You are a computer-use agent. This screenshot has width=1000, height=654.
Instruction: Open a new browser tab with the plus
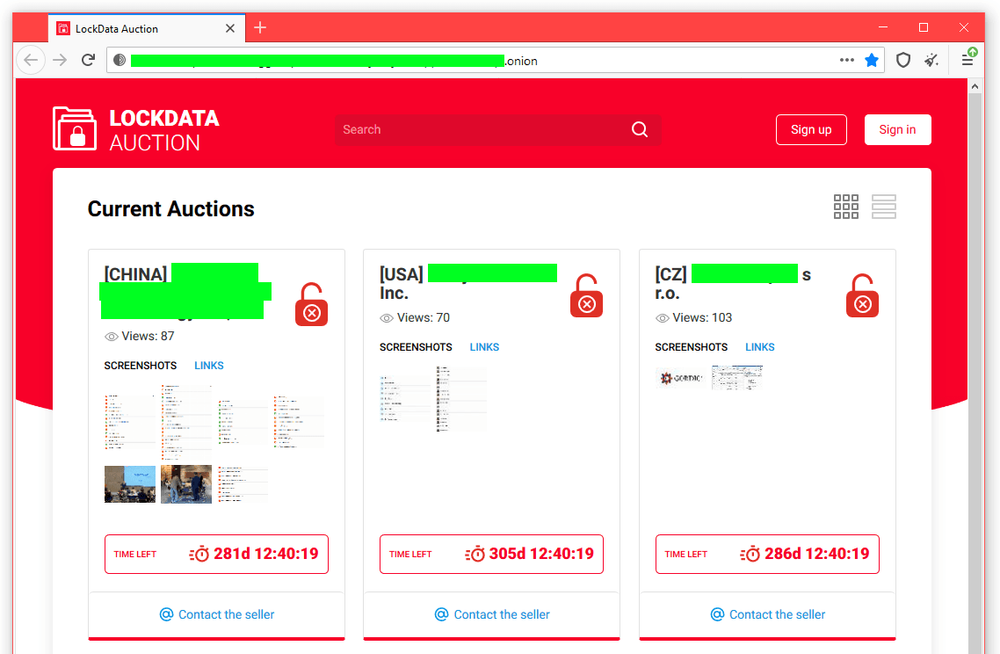[260, 28]
